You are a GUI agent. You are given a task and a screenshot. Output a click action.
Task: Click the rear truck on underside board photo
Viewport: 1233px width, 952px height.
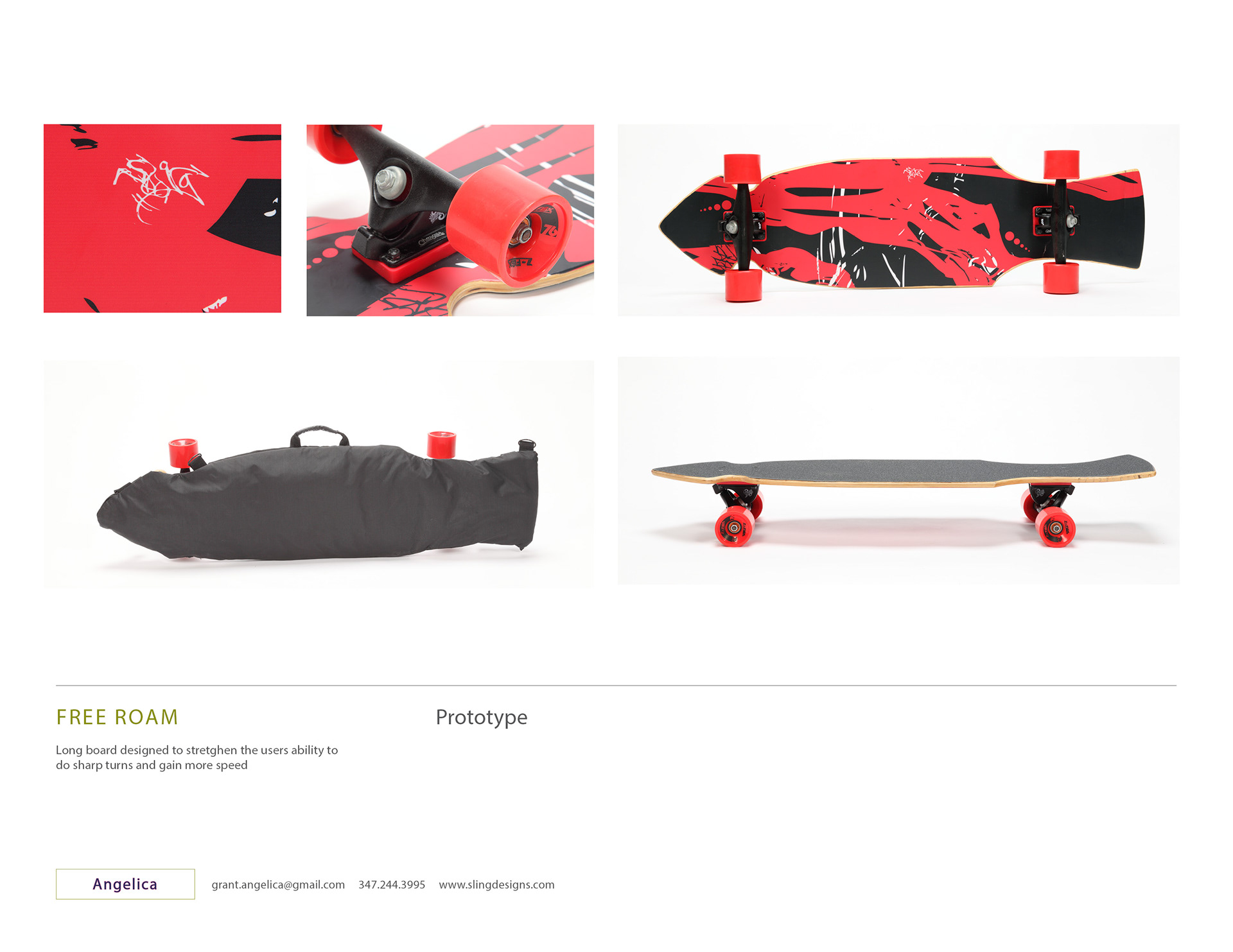click(1058, 221)
